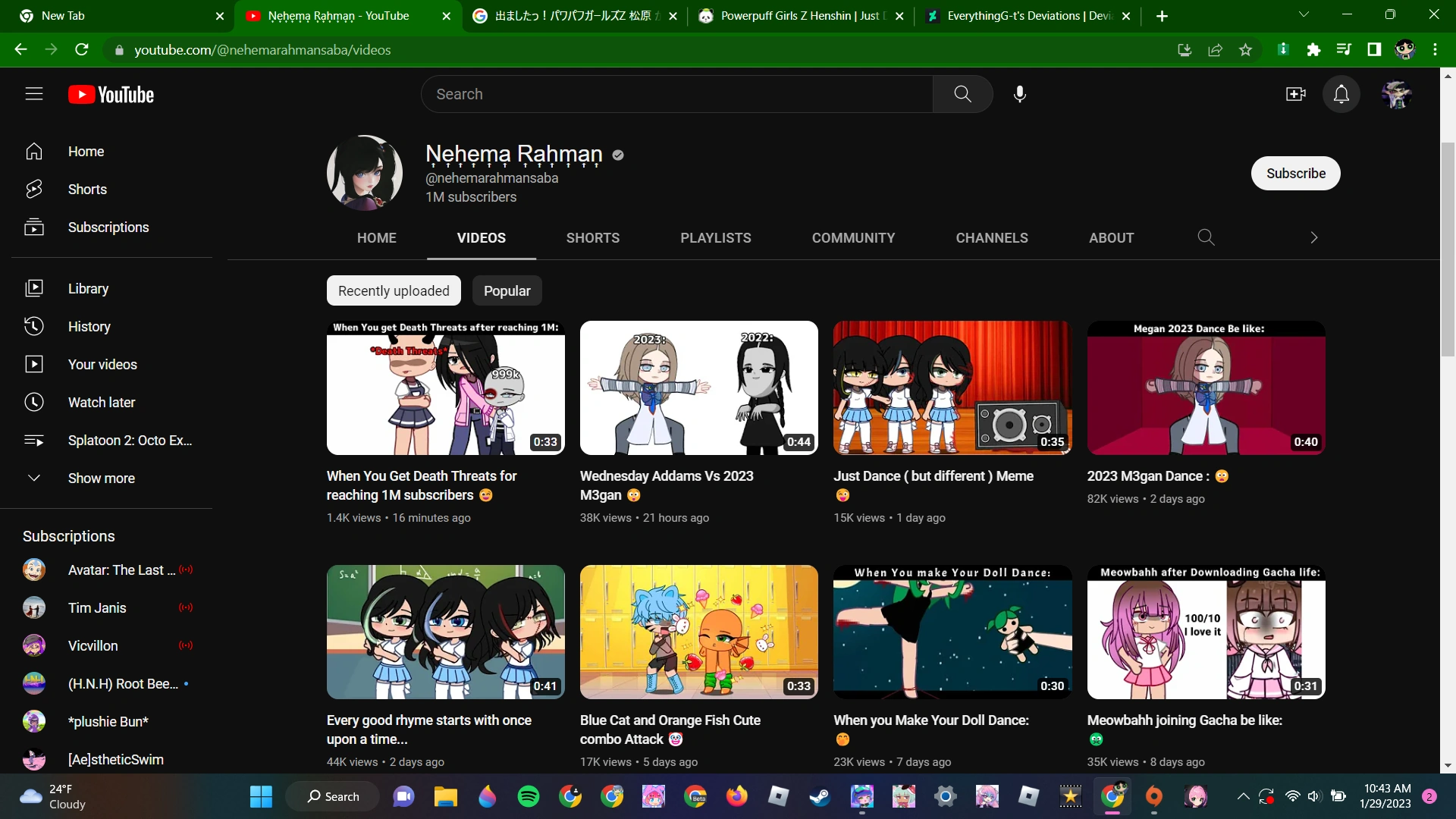Toggle Chrome side panel icon

(x=1374, y=50)
